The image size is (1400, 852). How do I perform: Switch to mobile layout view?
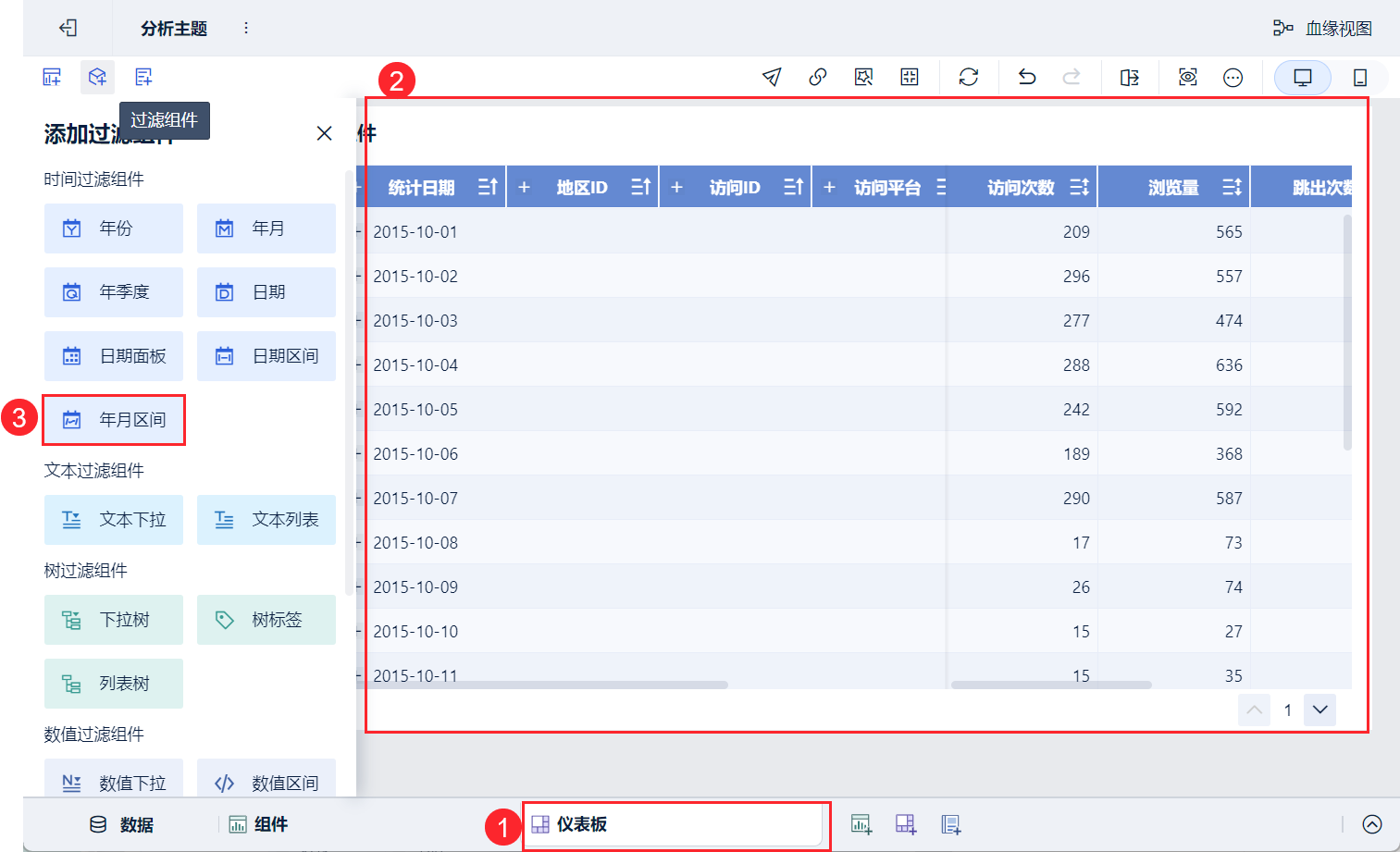coord(1360,78)
